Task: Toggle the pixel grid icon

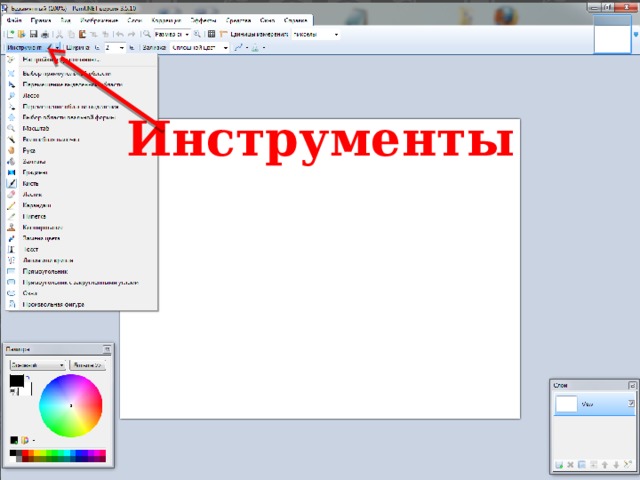Action: pyautogui.click(x=211, y=34)
